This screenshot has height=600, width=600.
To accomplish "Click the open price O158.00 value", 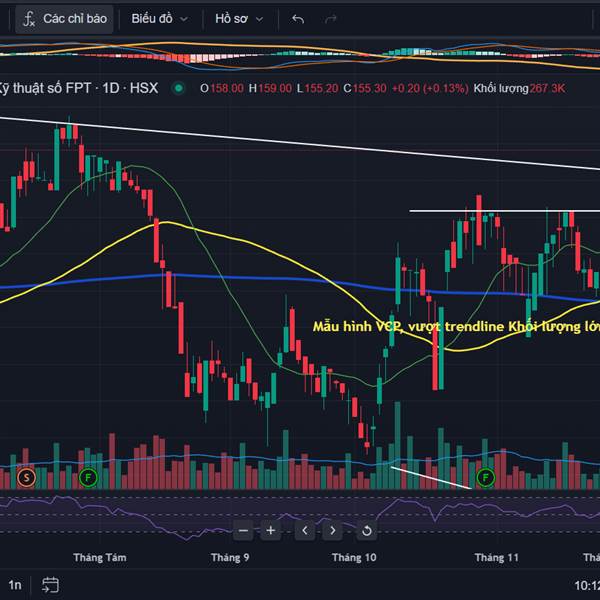I will coord(222,88).
